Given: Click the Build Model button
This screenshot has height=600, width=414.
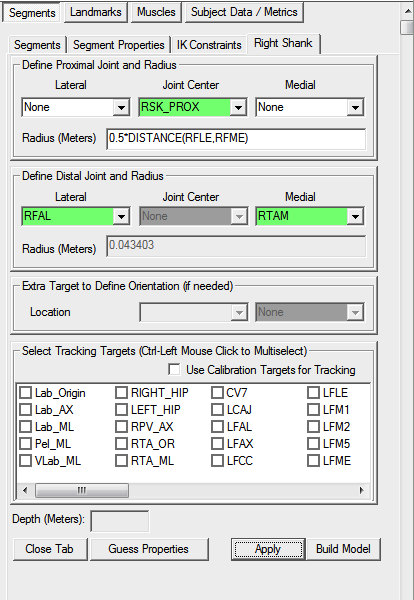Looking at the screenshot, I should [343, 549].
